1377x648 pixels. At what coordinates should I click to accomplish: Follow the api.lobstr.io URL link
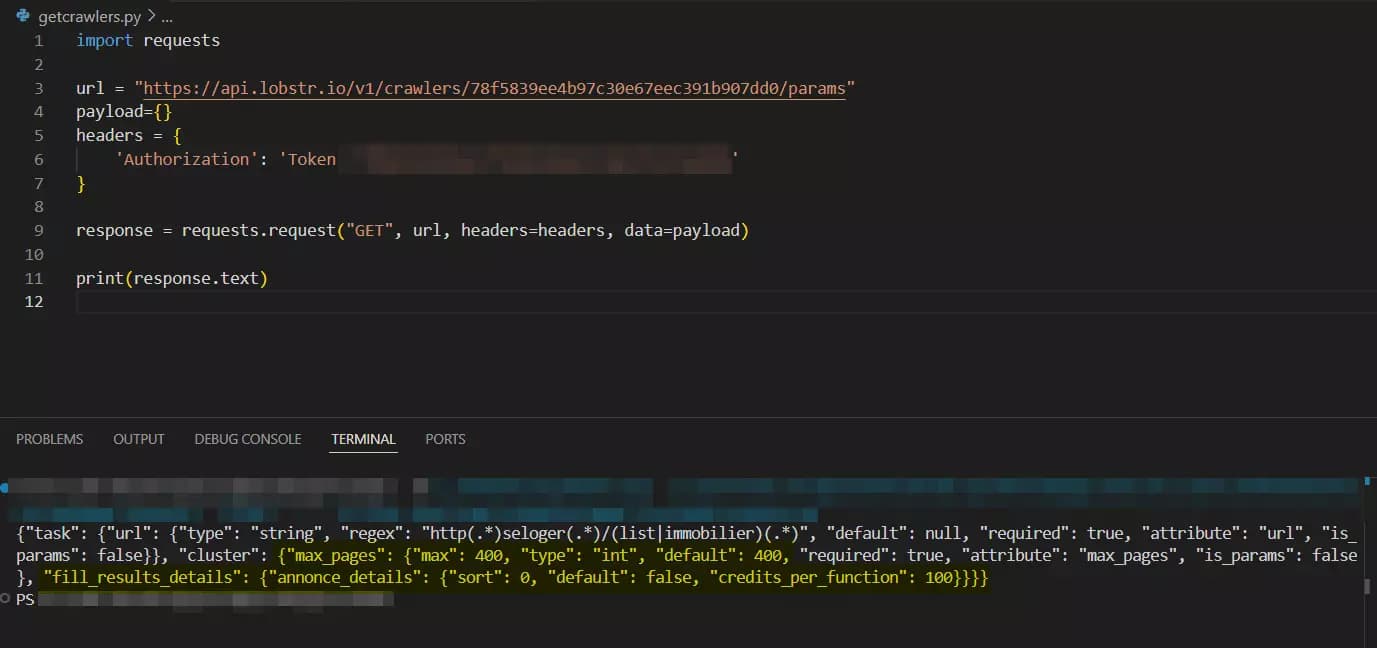[x=495, y=88]
